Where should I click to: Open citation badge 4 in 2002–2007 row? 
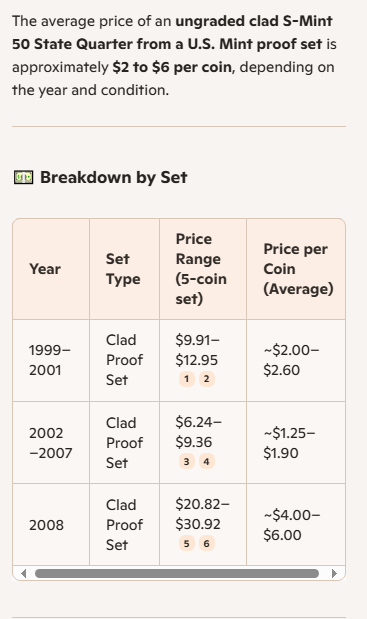click(x=206, y=461)
